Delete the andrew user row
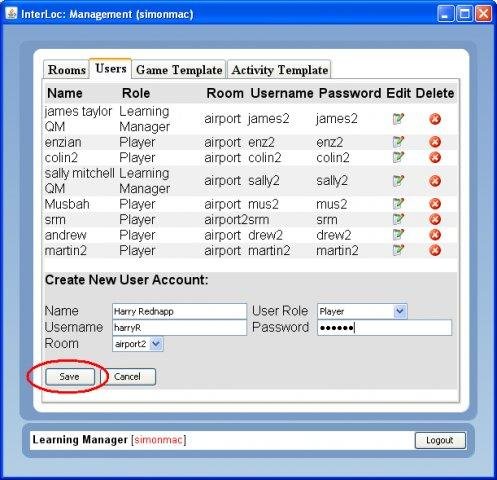The height and width of the screenshot is (480, 497). [435, 235]
